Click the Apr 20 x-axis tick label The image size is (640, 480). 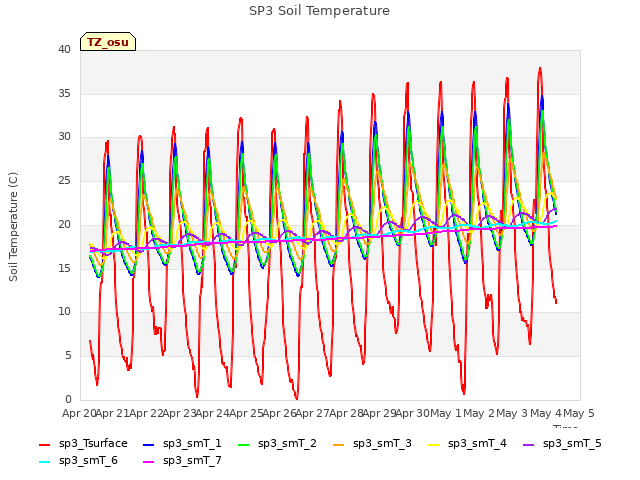coord(79,413)
